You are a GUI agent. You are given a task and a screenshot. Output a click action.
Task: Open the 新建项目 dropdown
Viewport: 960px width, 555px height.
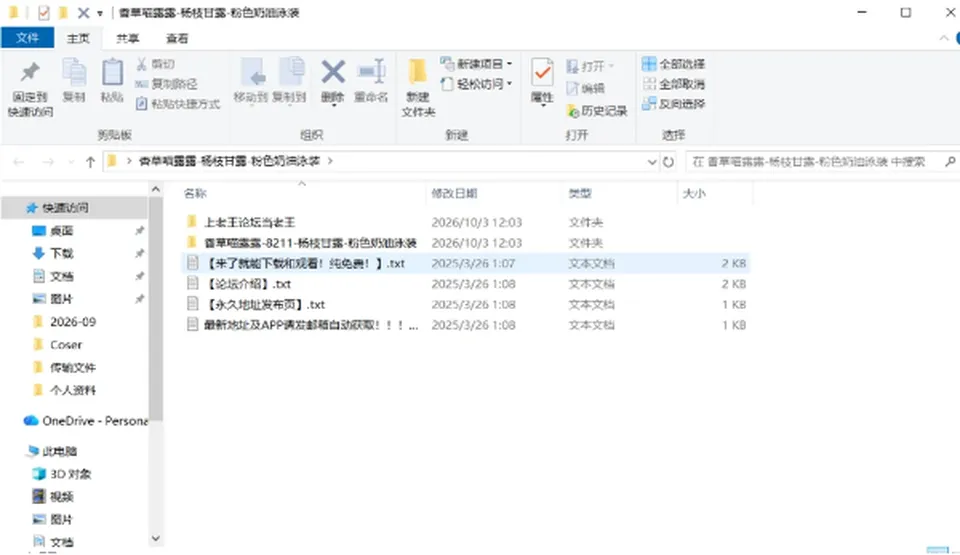pos(476,64)
